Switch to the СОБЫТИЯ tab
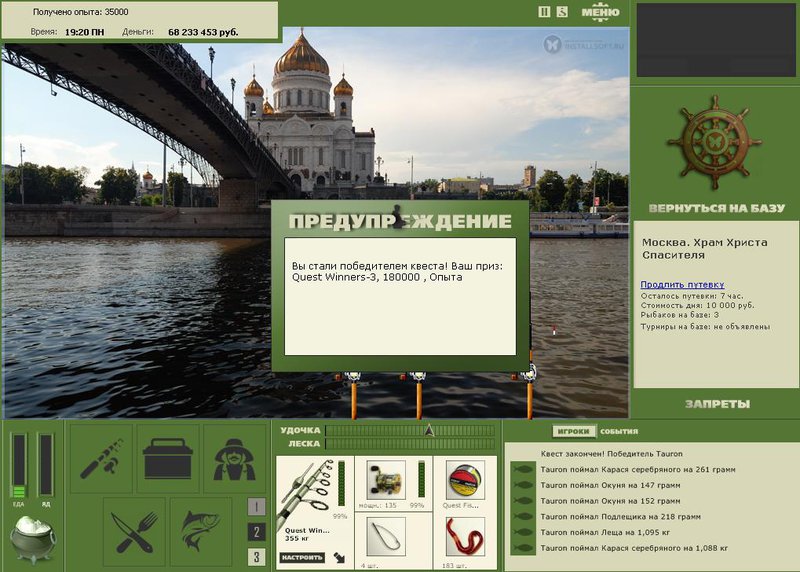This screenshot has height=572, width=800. [619, 432]
